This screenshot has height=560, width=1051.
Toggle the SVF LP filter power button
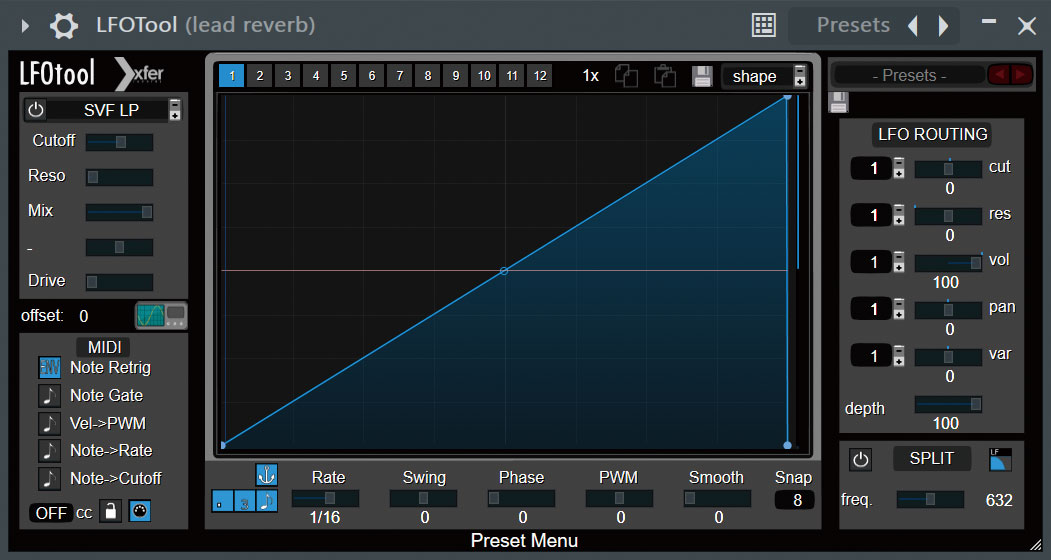36,109
